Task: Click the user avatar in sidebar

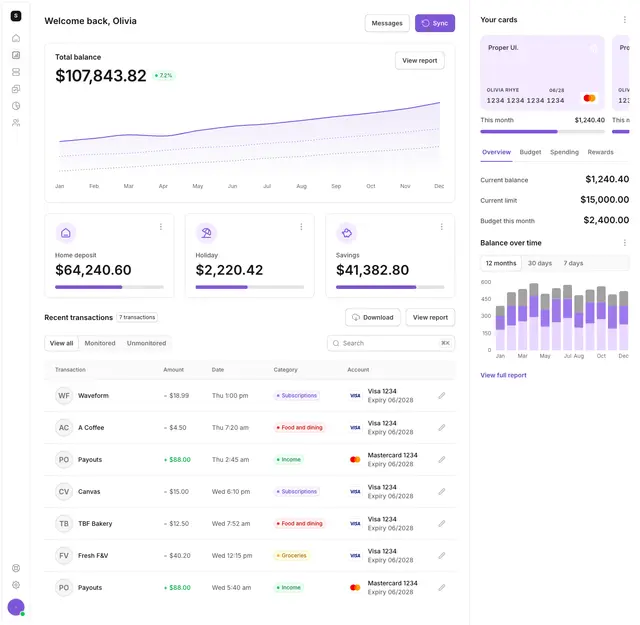Action: coord(16,607)
